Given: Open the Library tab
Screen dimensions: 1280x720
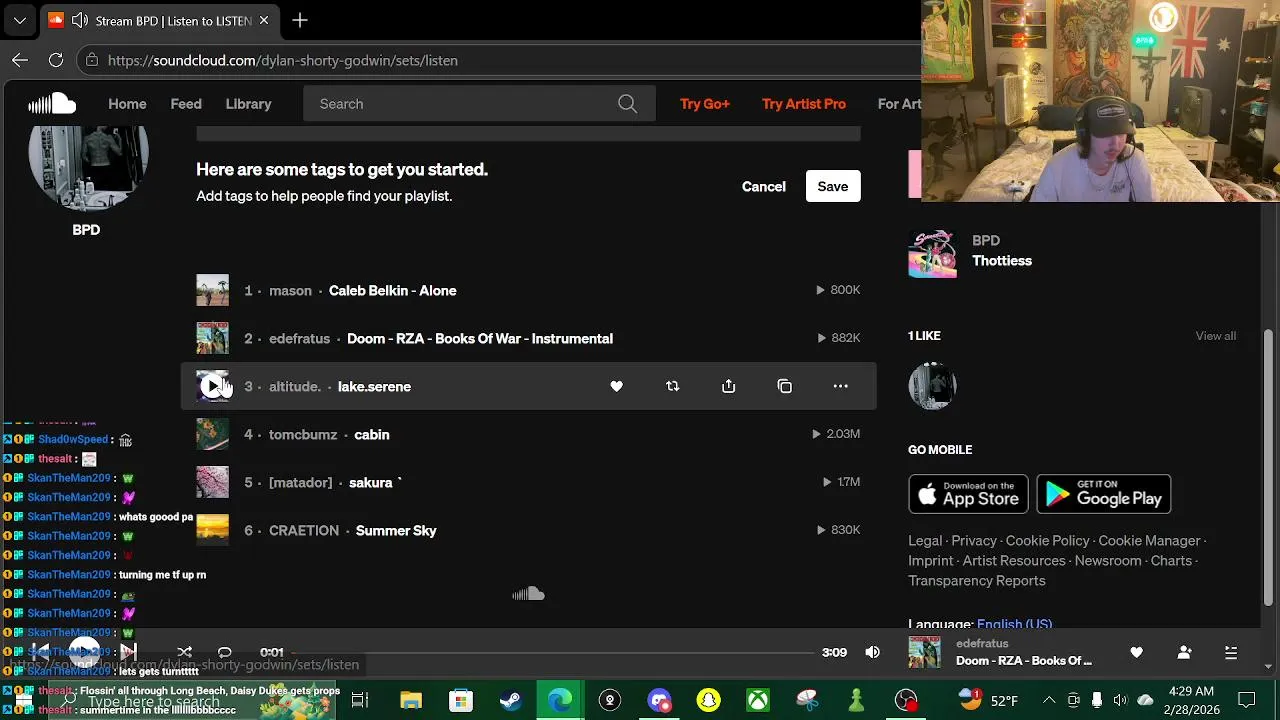Looking at the screenshot, I should (x=248, y=104).
